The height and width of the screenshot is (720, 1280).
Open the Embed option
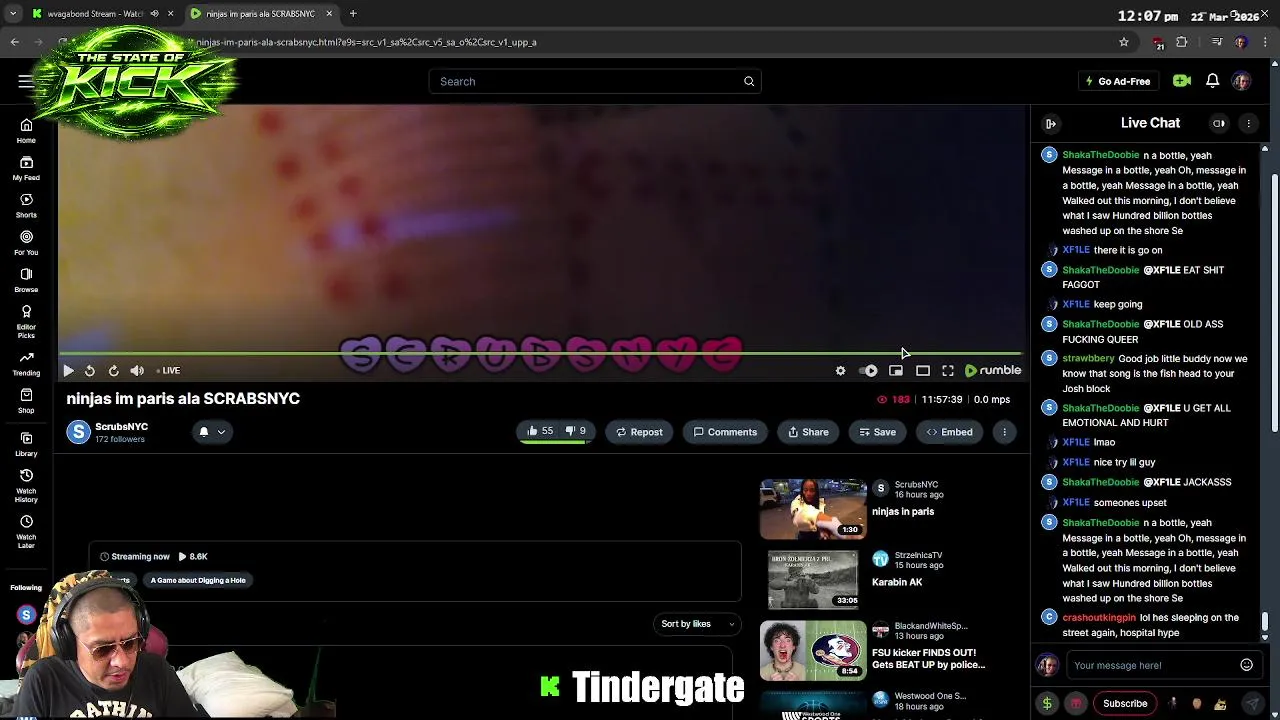point(949,432)
